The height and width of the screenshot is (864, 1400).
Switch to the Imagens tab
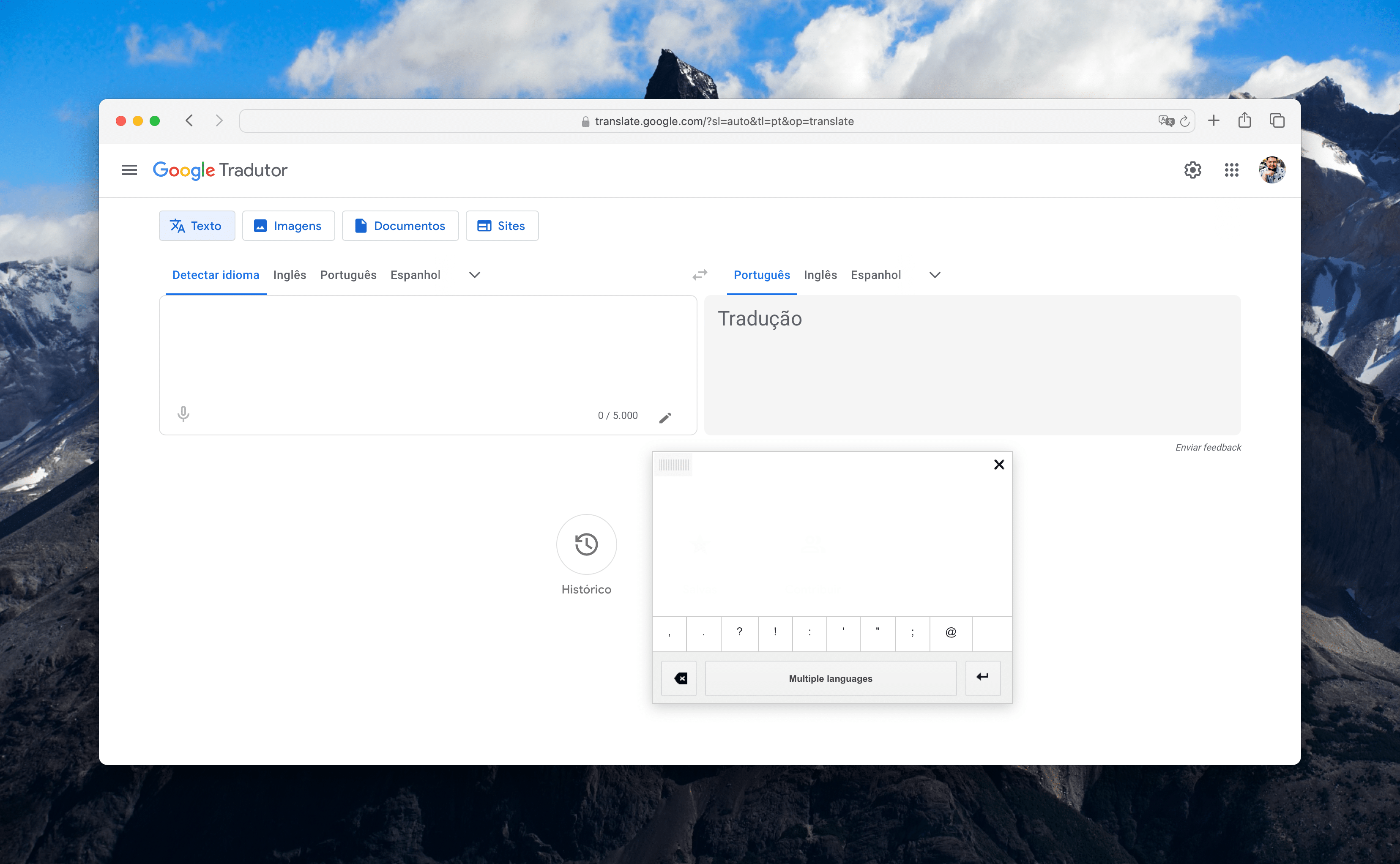click(288, 225)
